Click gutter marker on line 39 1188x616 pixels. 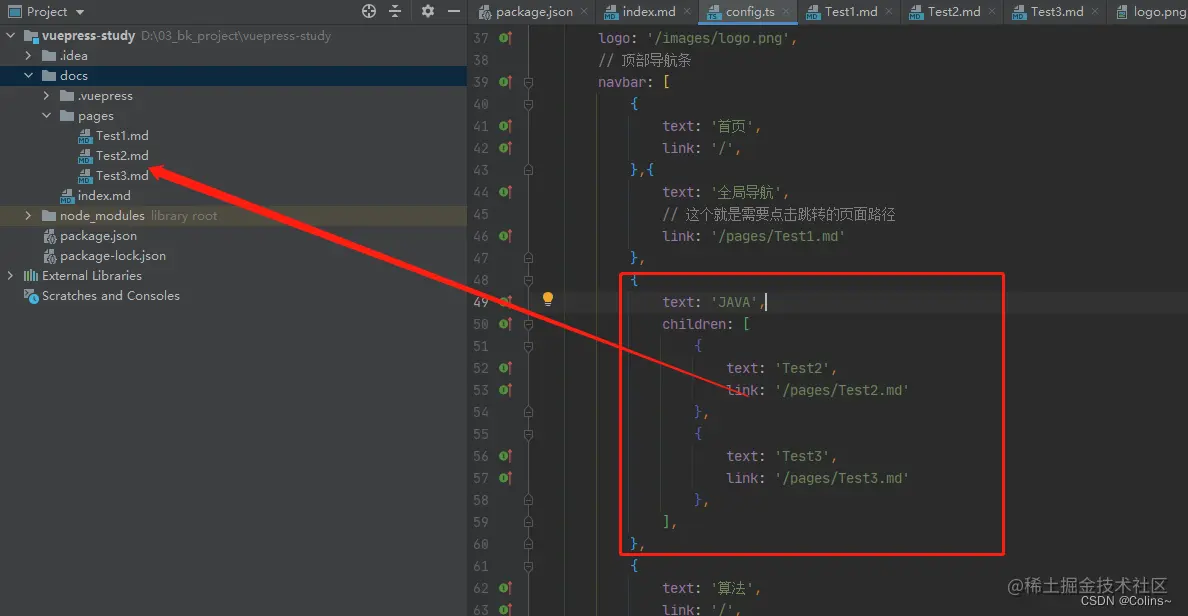[505, 82]
